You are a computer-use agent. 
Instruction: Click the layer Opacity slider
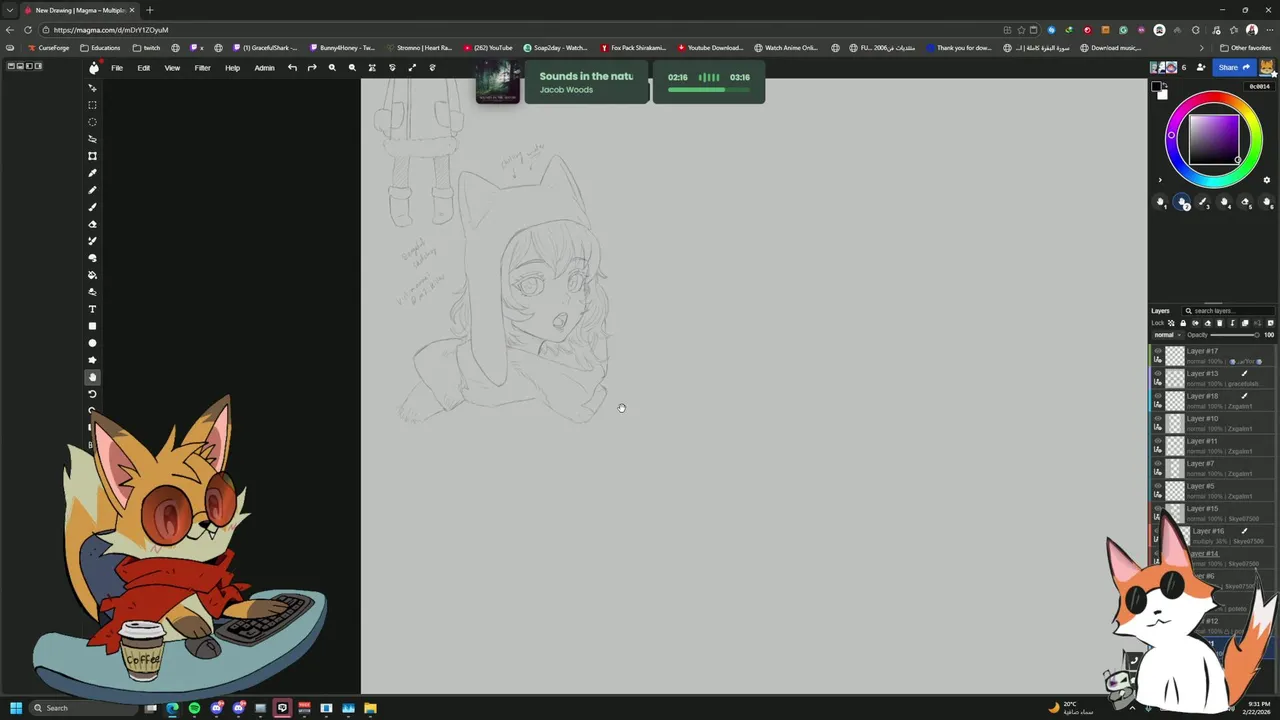(x=1236, y=335)
